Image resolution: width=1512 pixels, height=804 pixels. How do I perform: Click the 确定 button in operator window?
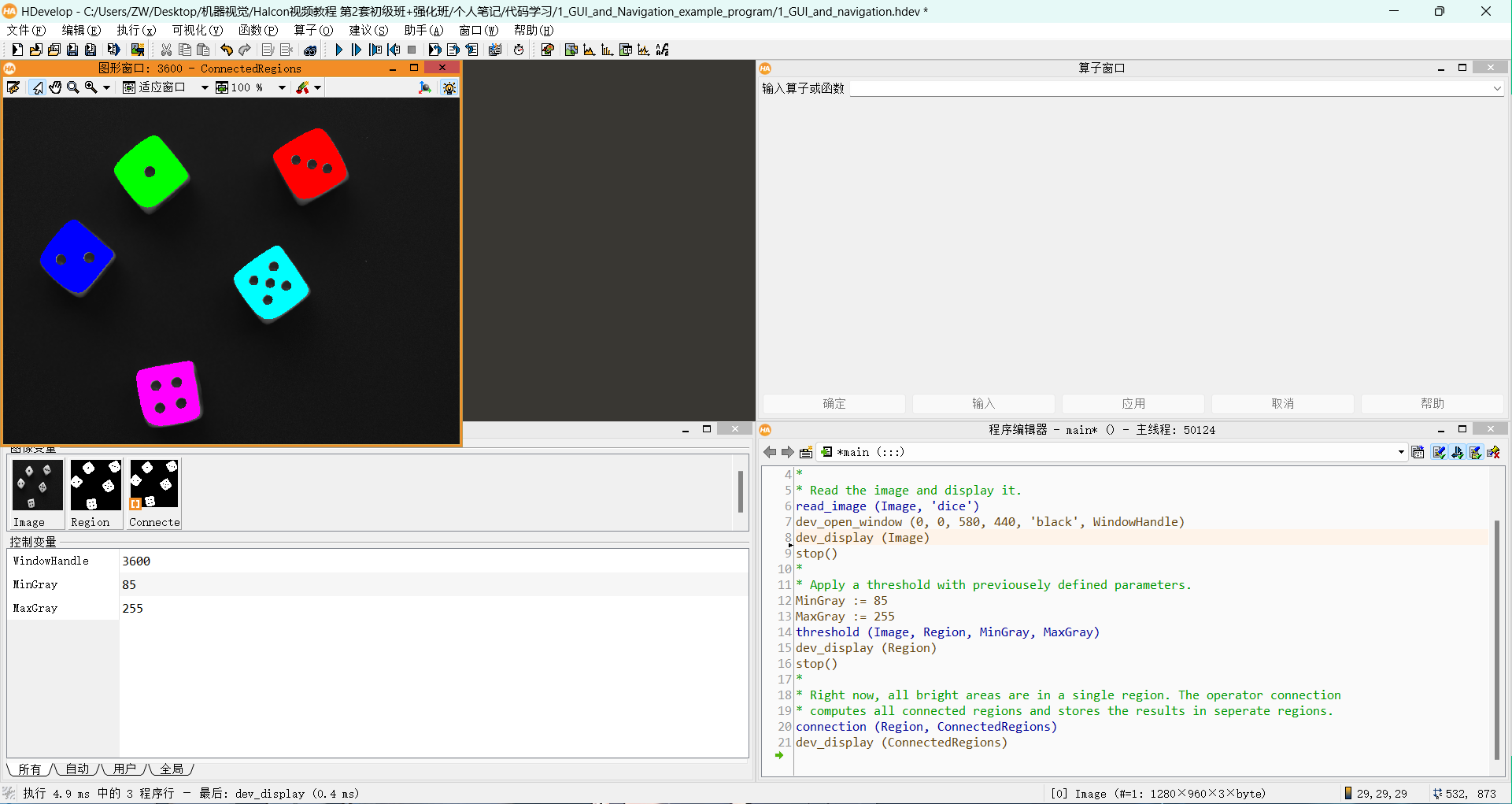(x=834, y=403)
